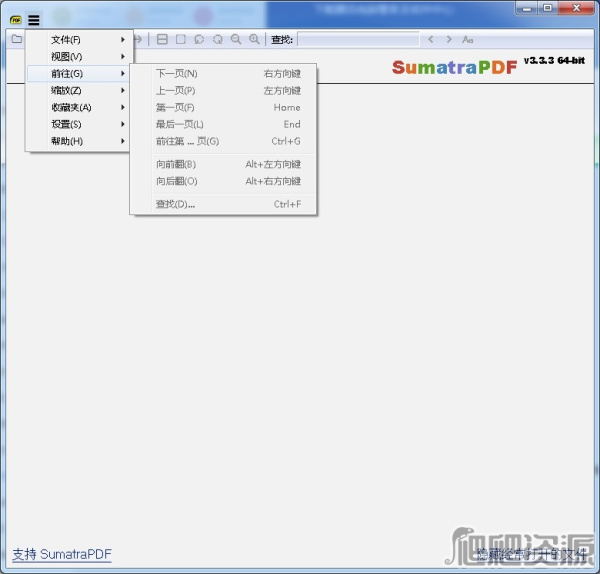Click the open file folder icon
The image size is (600, 574).
click(x=16, y=40)
